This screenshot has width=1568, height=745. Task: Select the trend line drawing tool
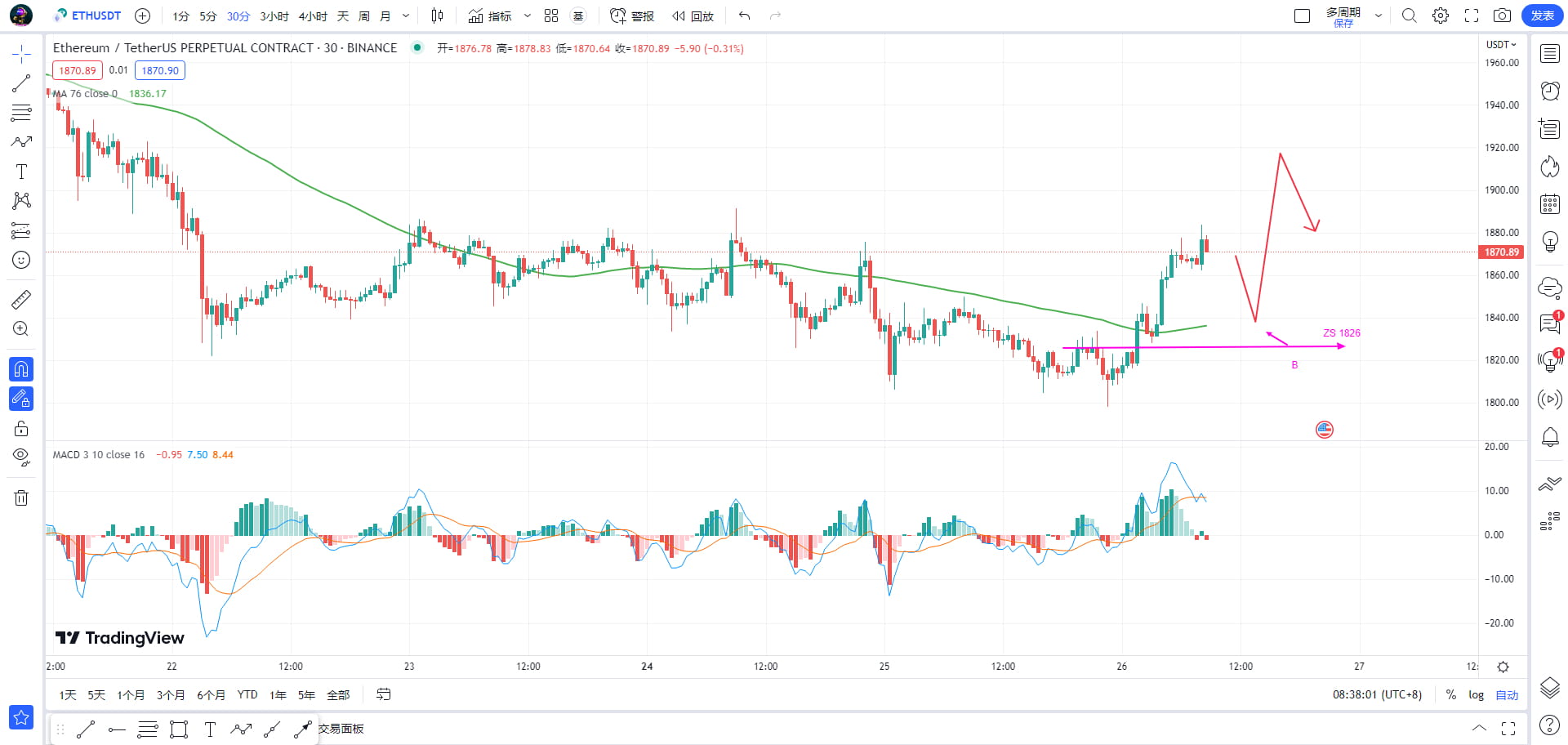coord(21,83)
